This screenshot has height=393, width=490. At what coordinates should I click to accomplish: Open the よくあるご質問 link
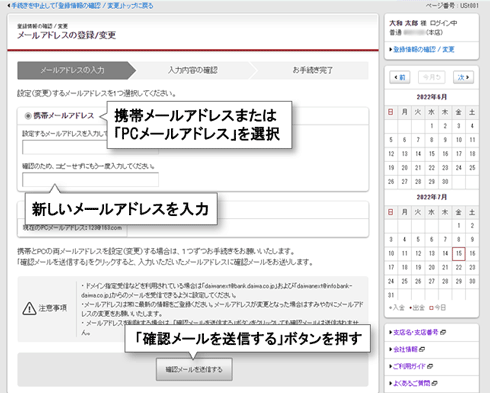click(412, 383)
